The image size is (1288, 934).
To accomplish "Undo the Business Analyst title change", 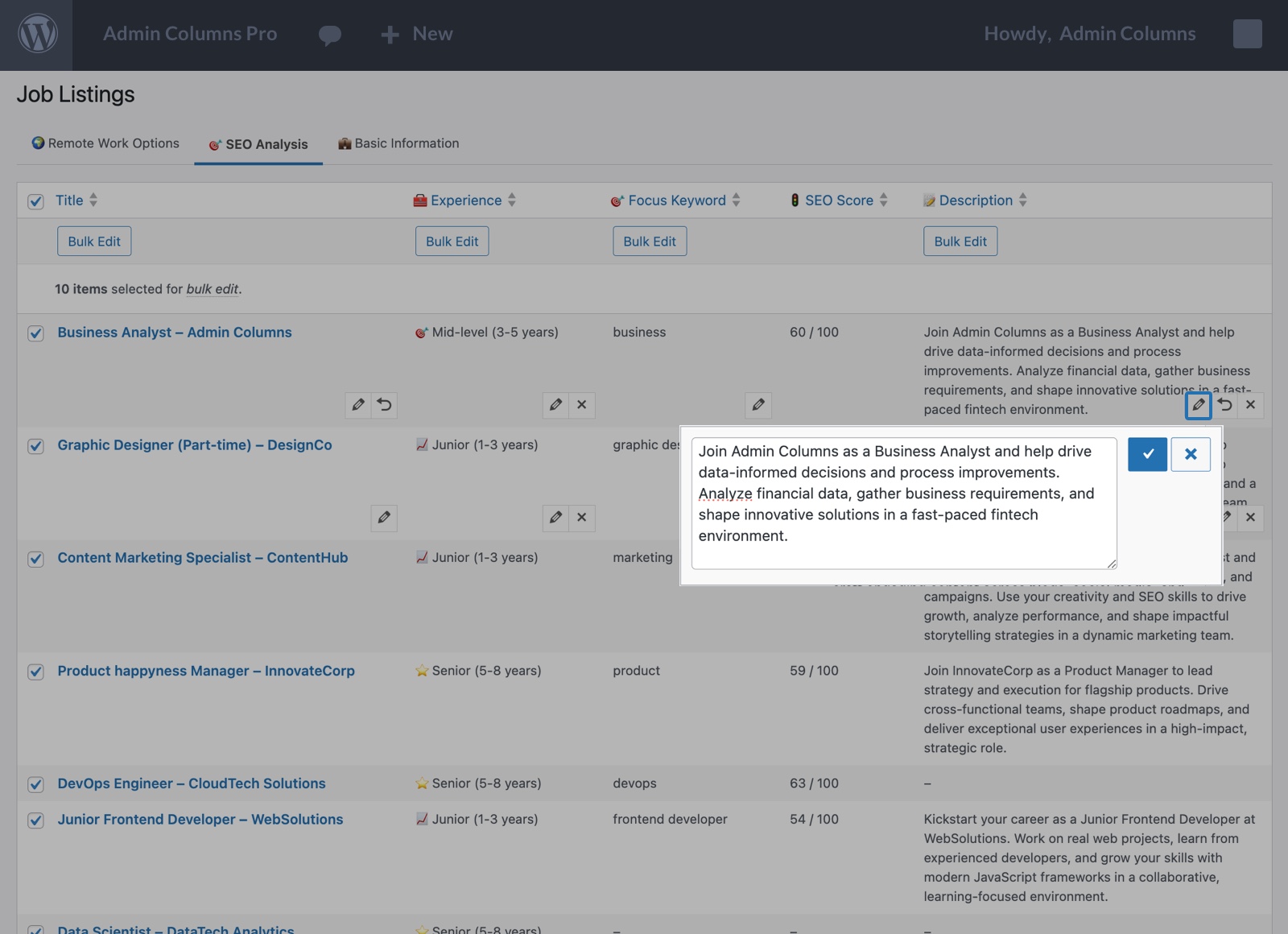I will (x=385, y=405).
